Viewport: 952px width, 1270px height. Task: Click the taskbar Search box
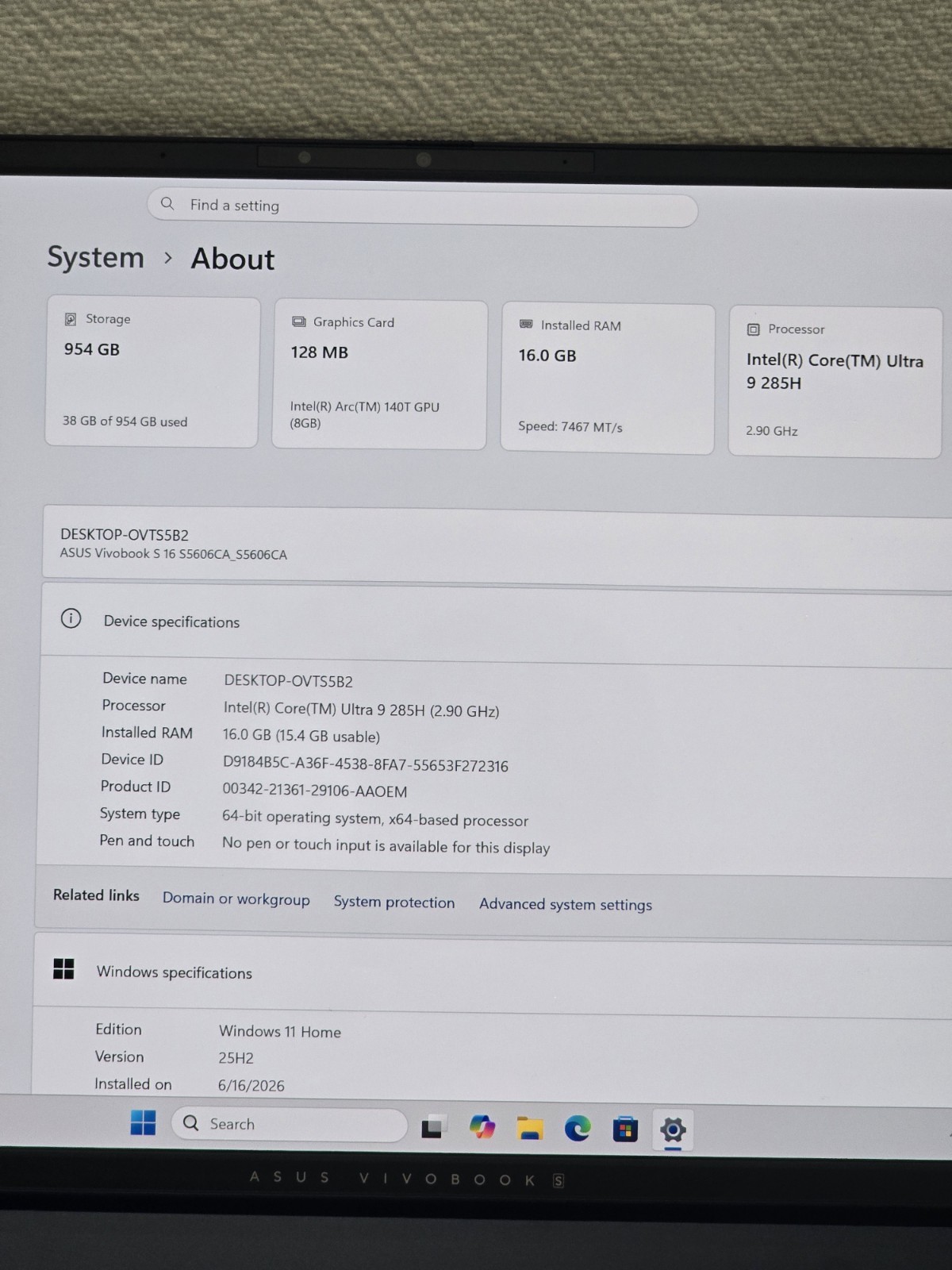click(x=290, y=1125)
